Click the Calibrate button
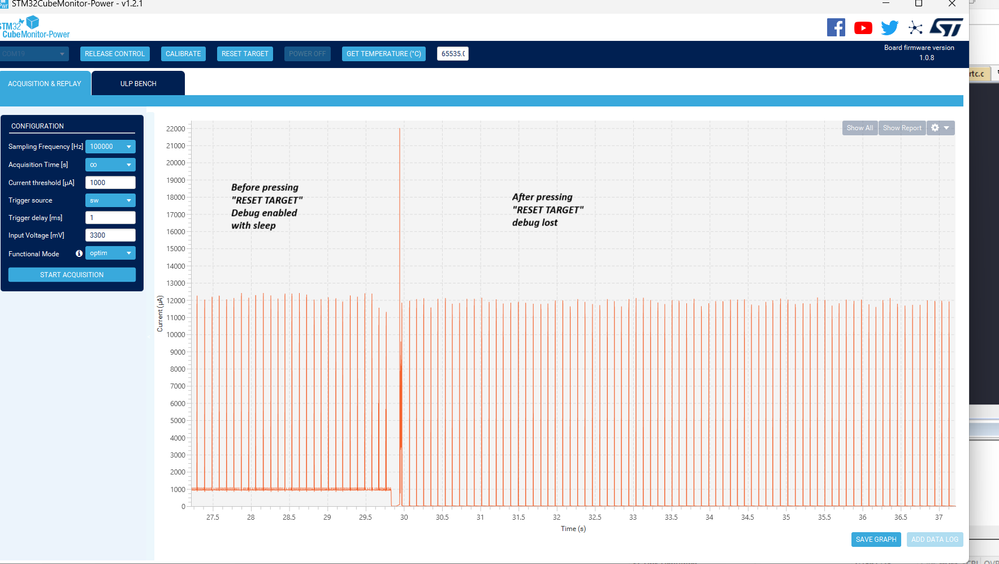999x564 pixels. [x=183, y=54]
